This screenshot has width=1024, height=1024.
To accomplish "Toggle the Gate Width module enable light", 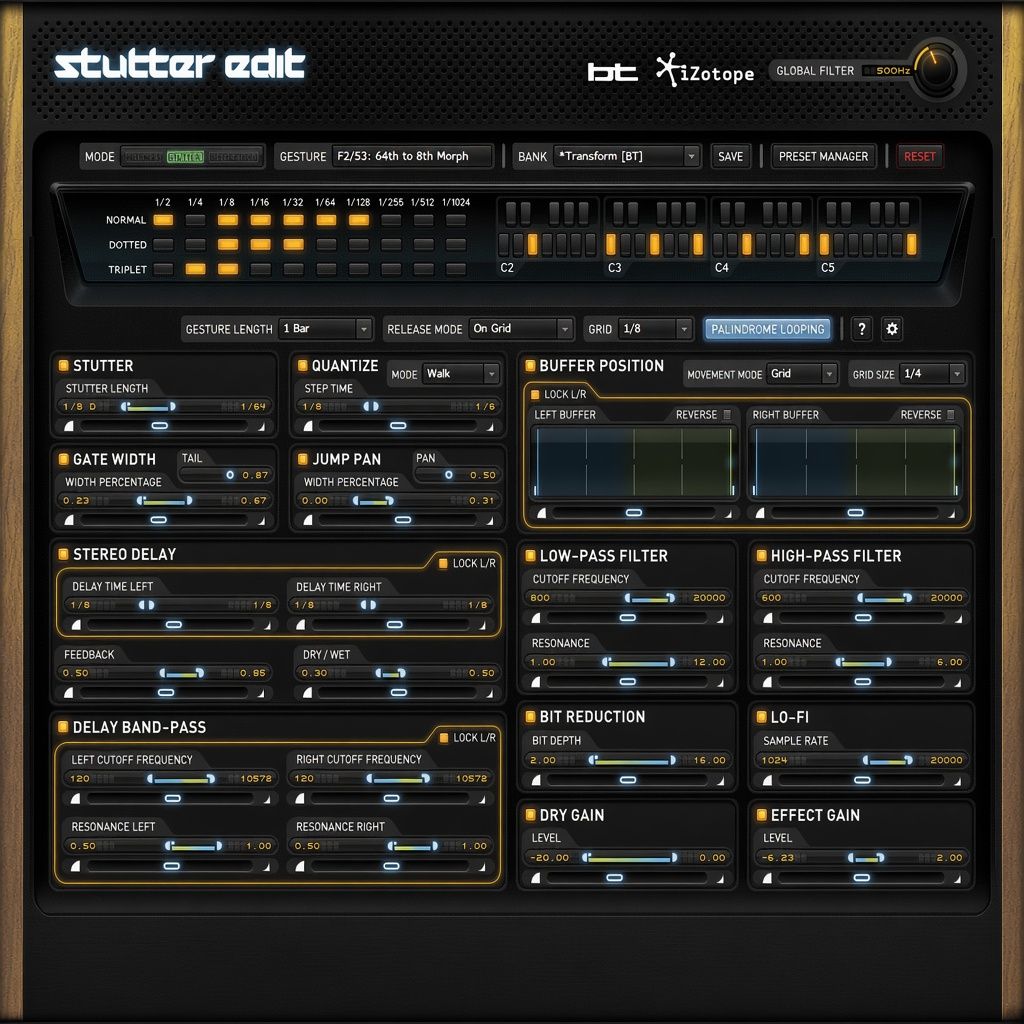I will (x=63, y=459).
